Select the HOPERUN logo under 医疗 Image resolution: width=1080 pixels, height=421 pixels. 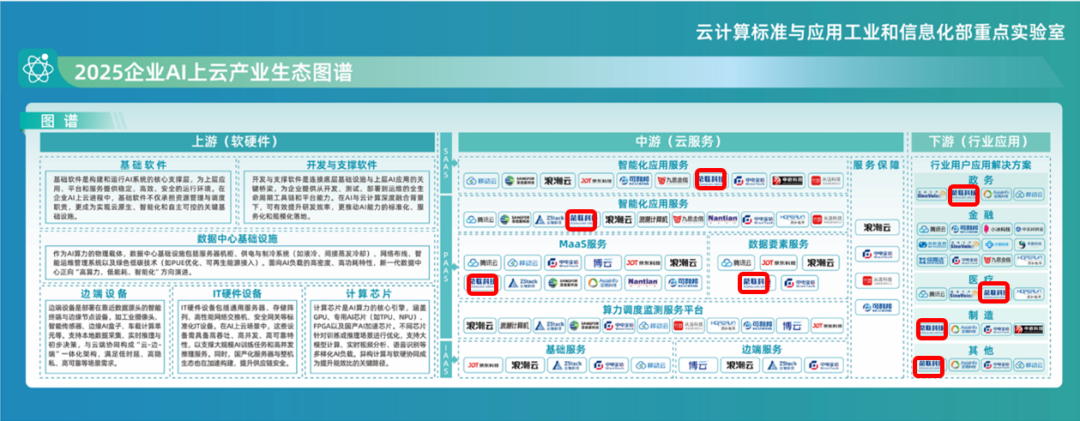click(1029, 294)
